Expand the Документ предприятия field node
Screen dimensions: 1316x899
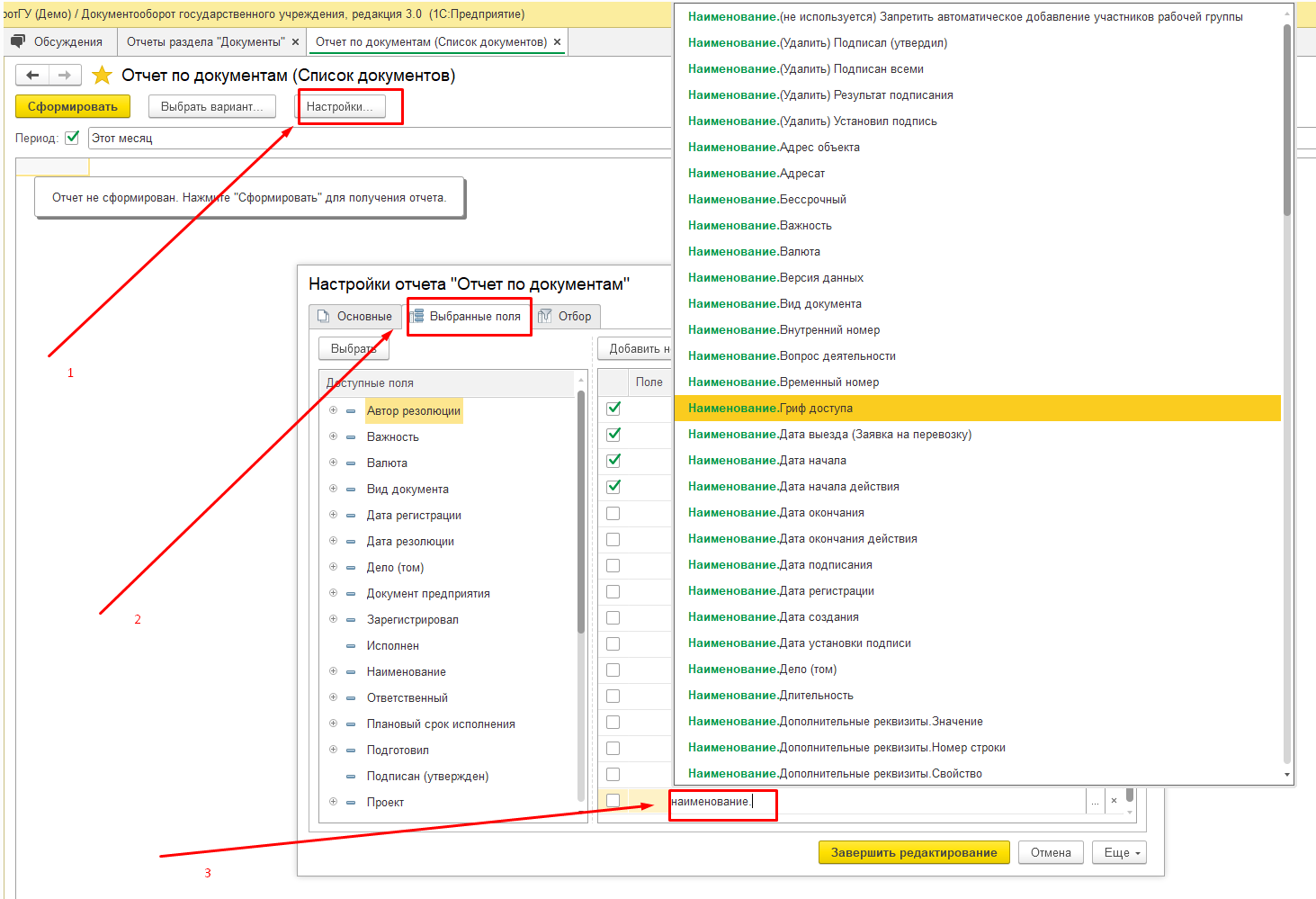coord(333,593)
